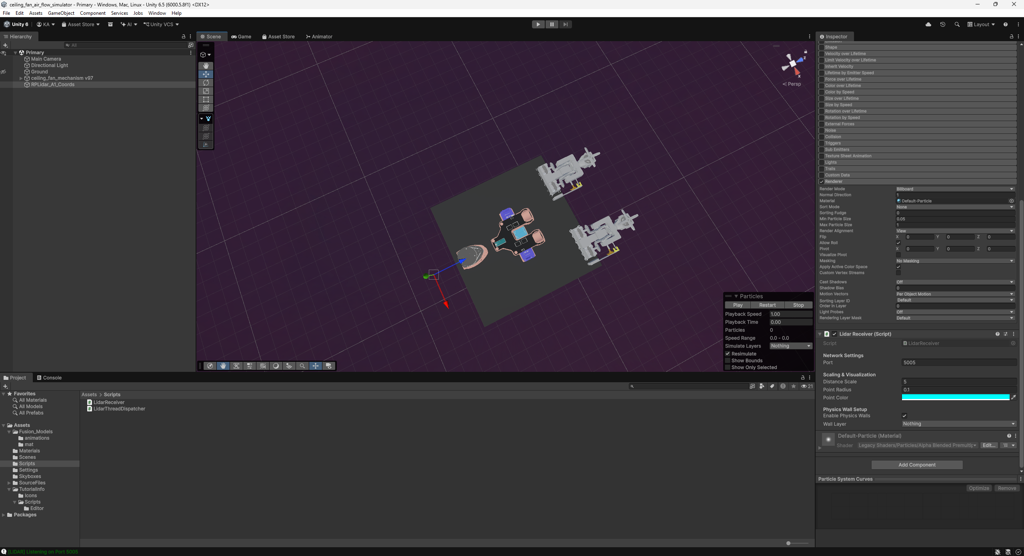Click the Optimize curves button
This screenshot has height=556, width=1024.
click(979, 488)
